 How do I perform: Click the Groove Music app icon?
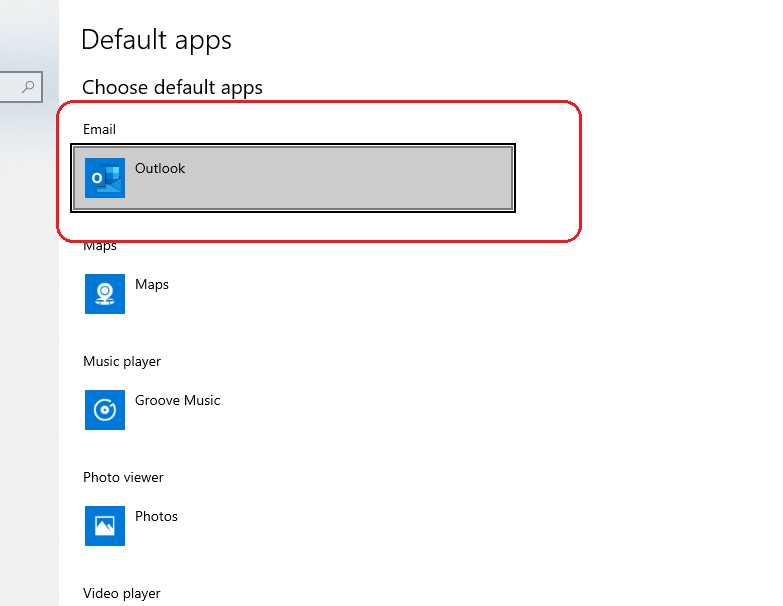coord(105,410)
